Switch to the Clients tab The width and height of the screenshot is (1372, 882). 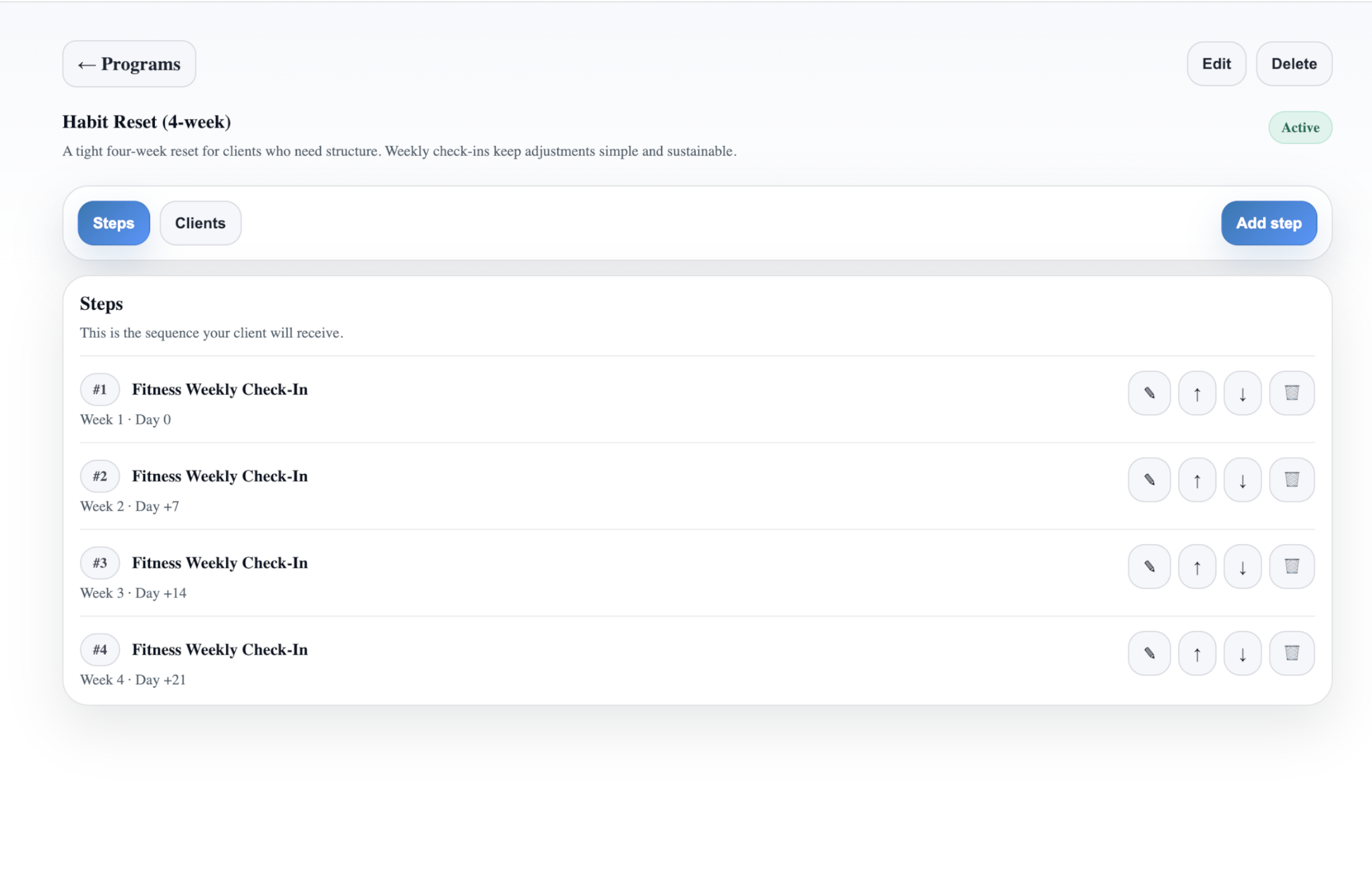pyautogui.click(x=200, y=223)
